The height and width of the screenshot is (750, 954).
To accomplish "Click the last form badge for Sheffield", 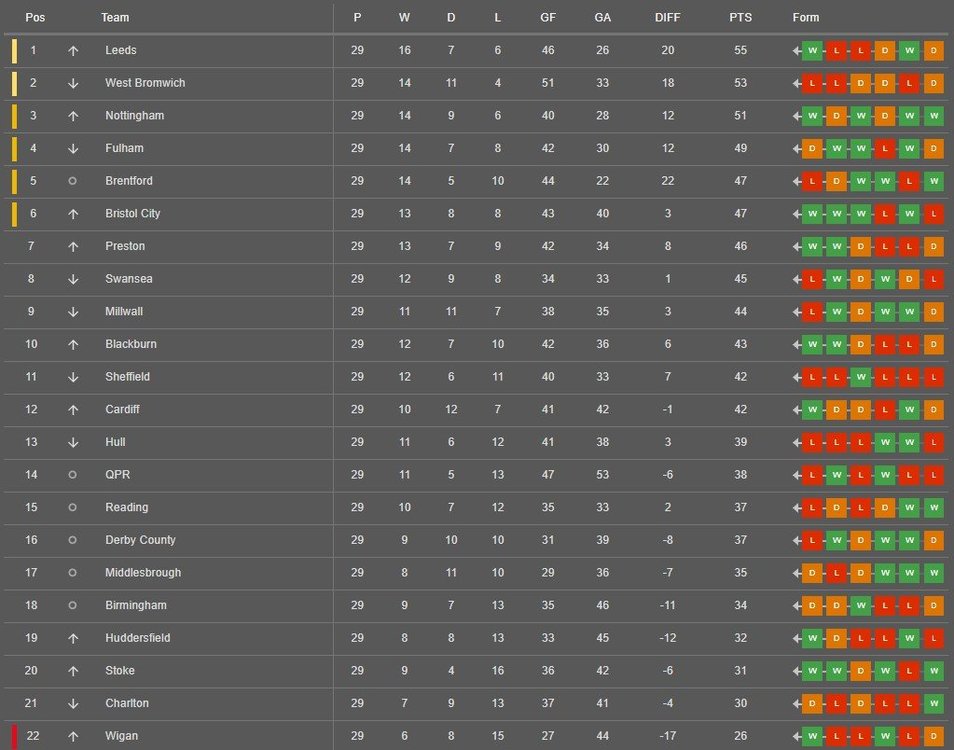I will click(x=934, y=377).
